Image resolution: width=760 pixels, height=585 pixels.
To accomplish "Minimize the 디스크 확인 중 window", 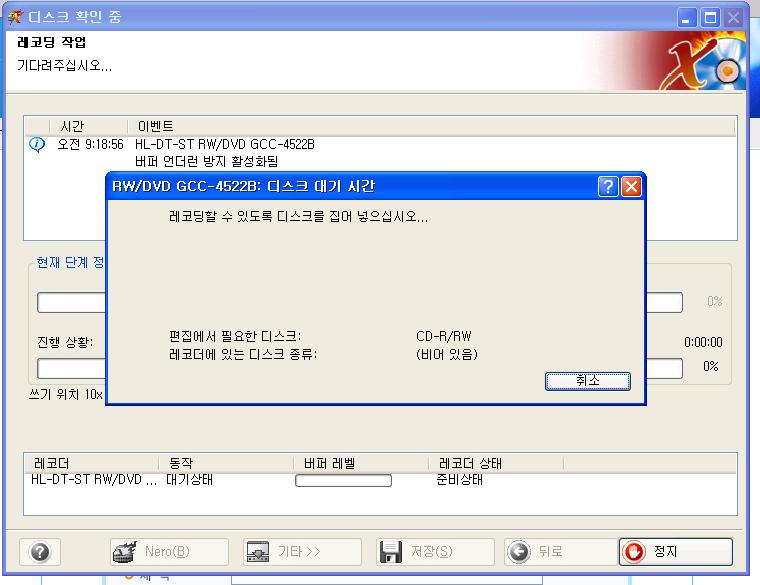I will [x=687, y=18].
